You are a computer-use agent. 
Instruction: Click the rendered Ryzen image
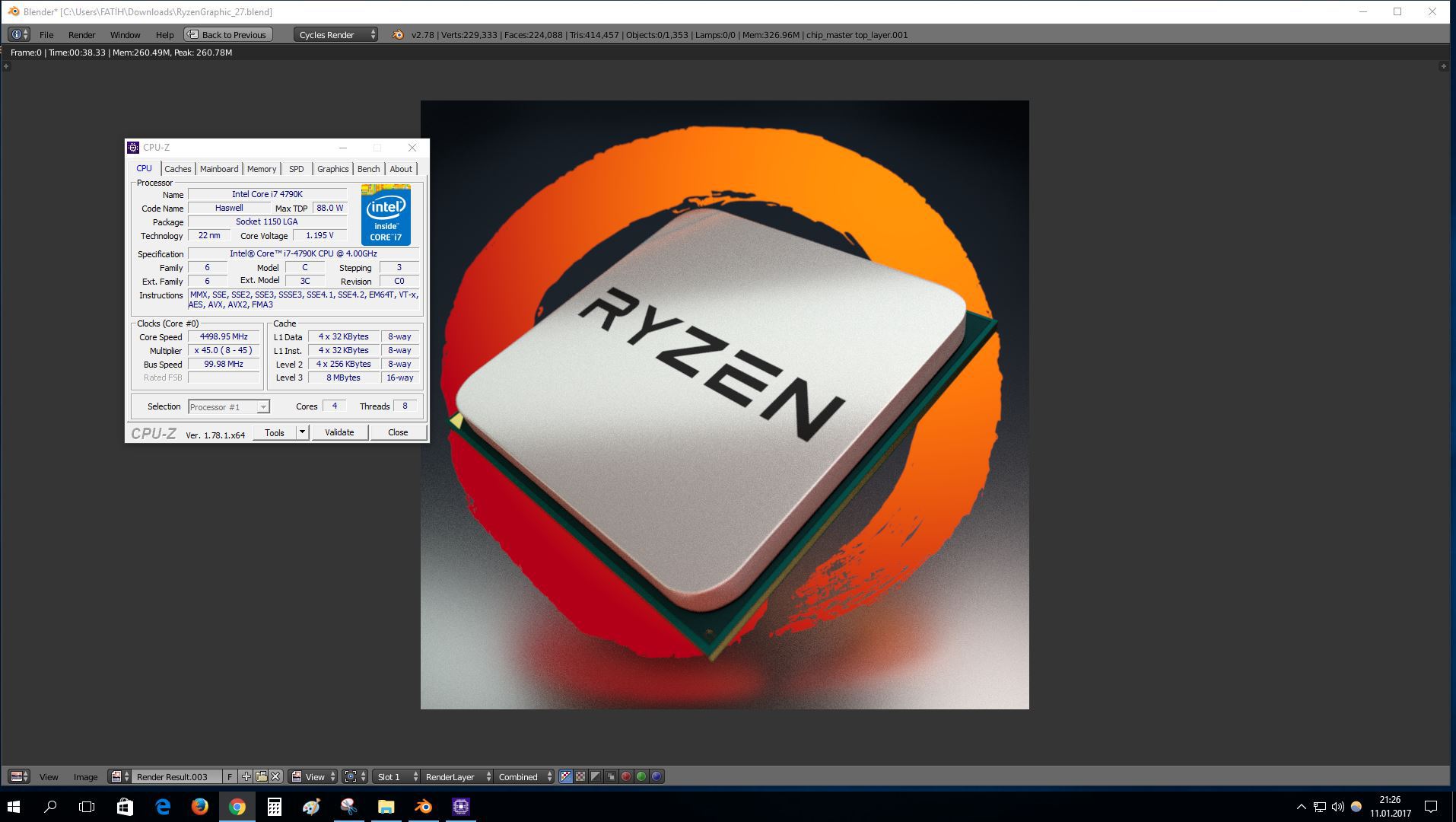tap(724, 405)
